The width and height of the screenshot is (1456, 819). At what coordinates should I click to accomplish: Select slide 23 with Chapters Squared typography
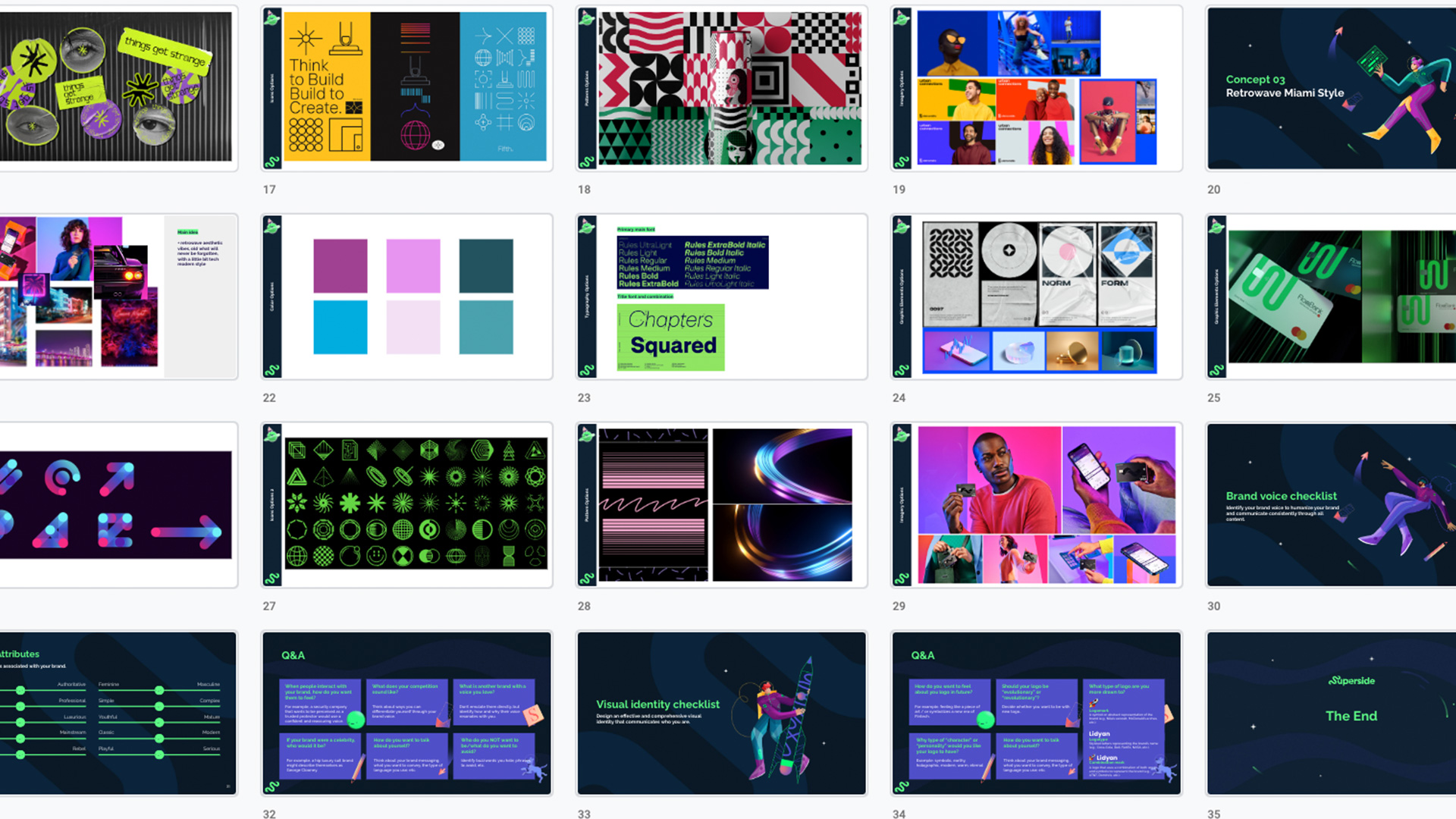coord(721,297)
